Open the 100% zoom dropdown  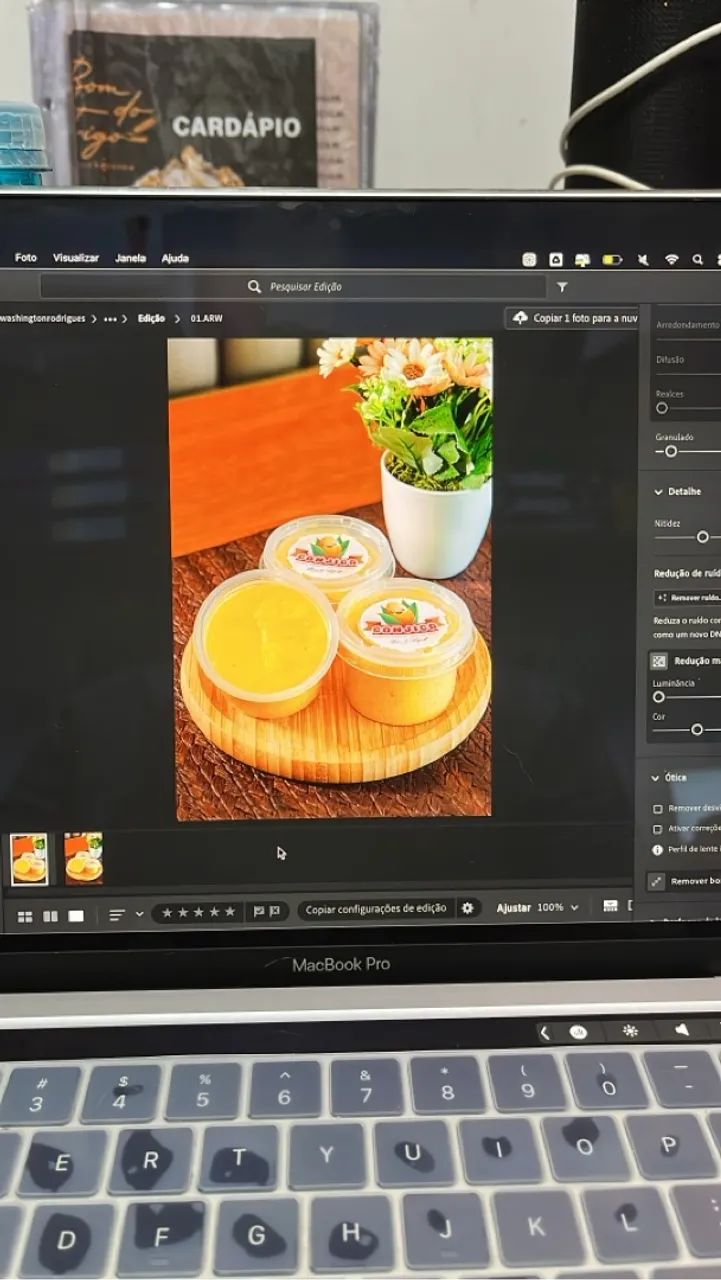point(558,908)
